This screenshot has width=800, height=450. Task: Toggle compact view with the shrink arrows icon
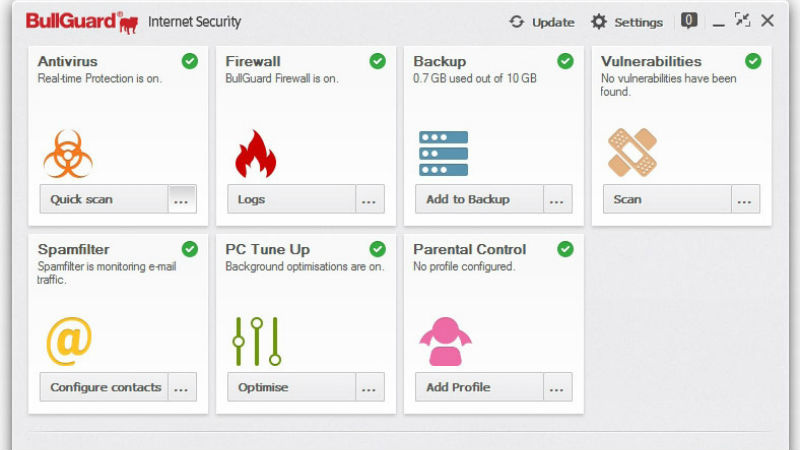(x=742, y=20)
